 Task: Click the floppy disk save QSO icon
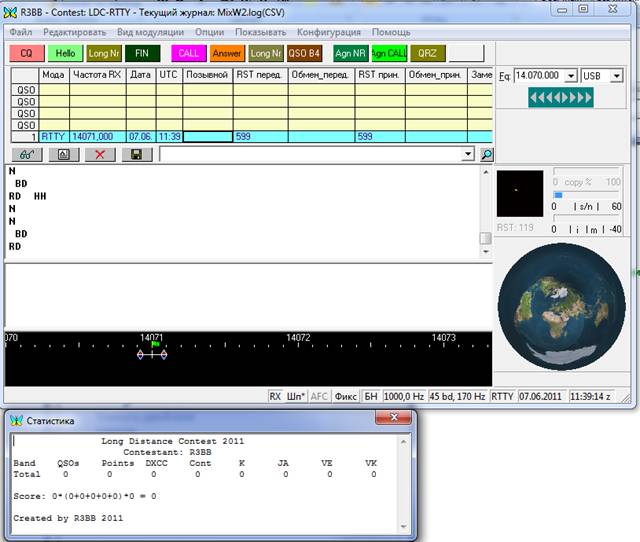coord(136,154)
